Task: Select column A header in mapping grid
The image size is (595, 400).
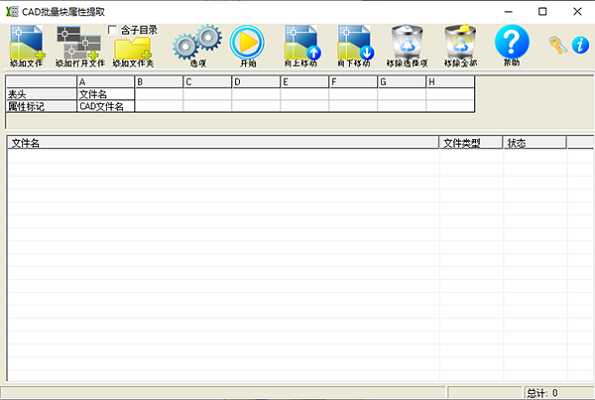Action: [106, 82]
